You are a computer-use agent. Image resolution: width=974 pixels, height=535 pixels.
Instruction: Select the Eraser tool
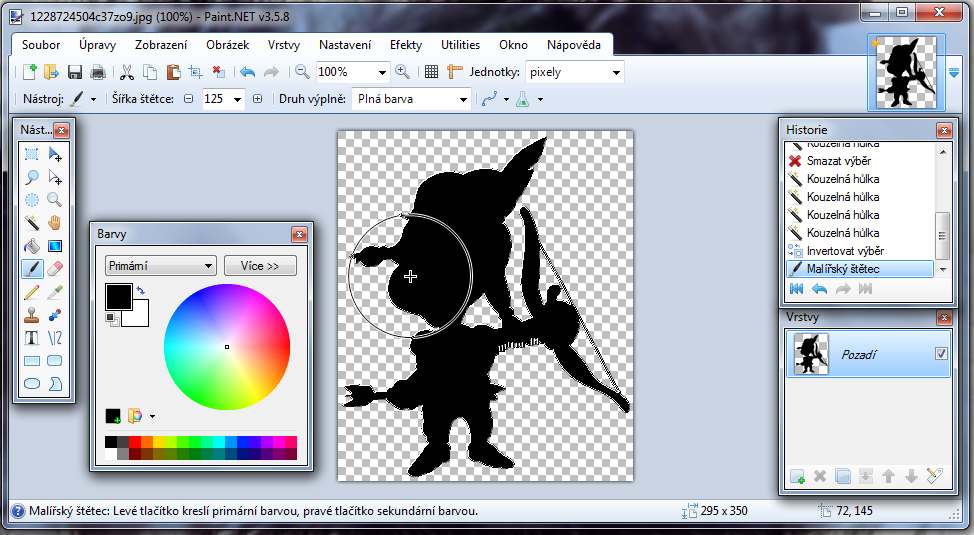click(x=55, y=268)
